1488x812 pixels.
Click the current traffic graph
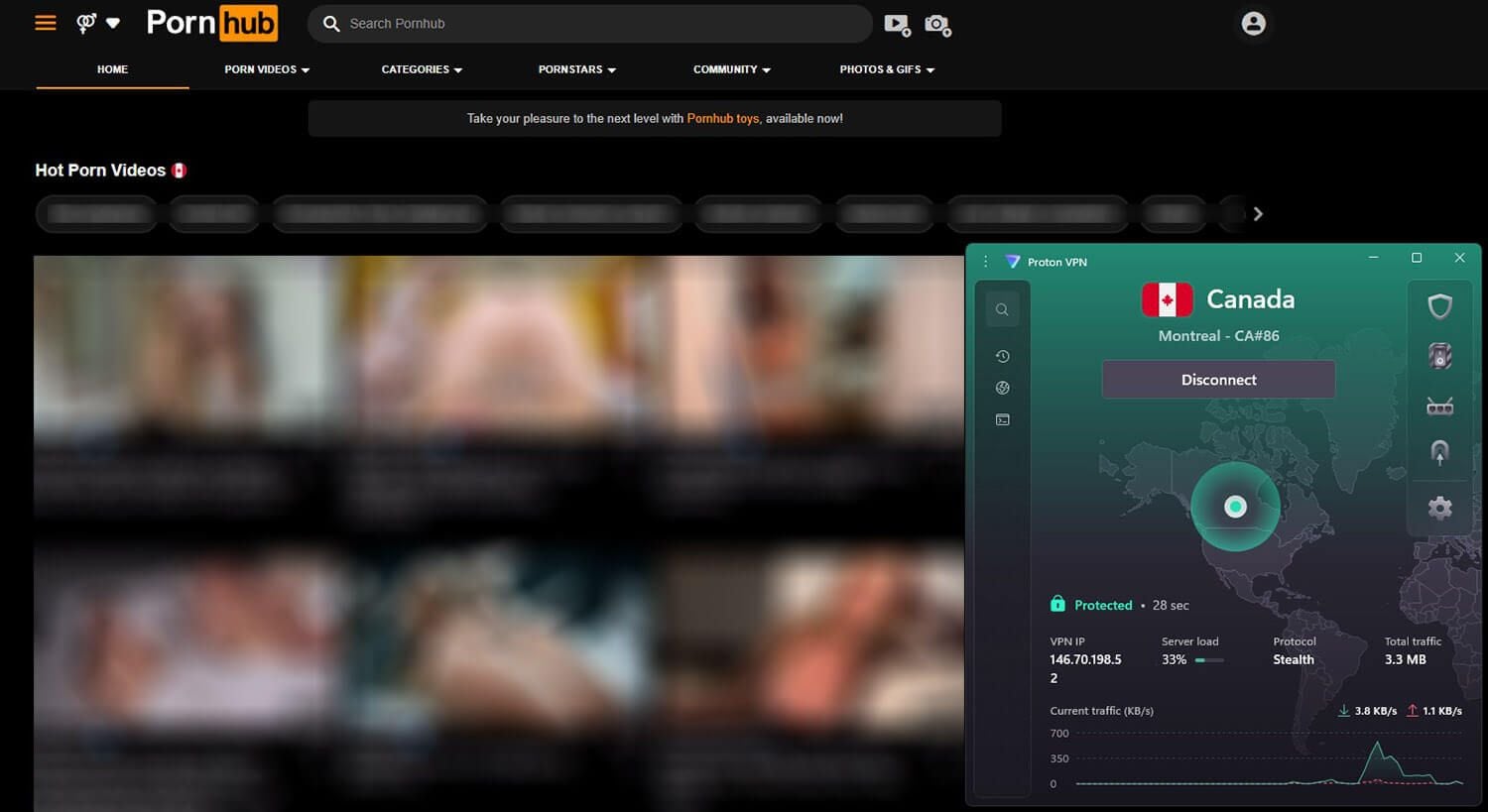[x=1269, y=758]
